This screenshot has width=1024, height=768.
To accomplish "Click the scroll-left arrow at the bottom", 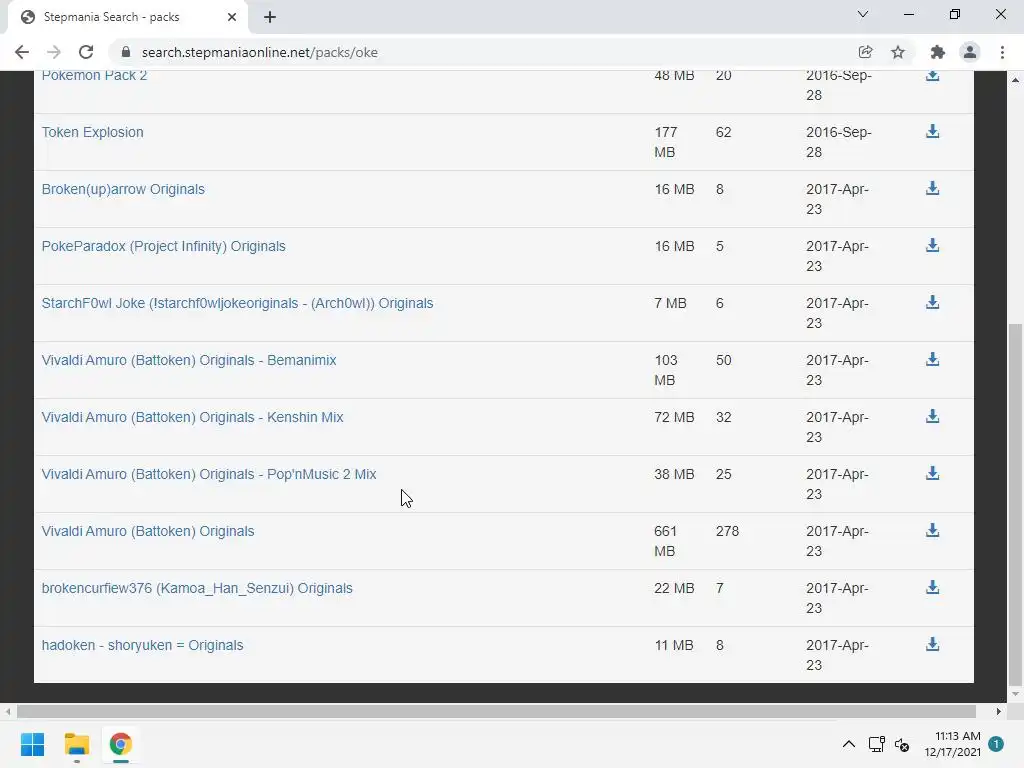I will click(x=8, y=711).
